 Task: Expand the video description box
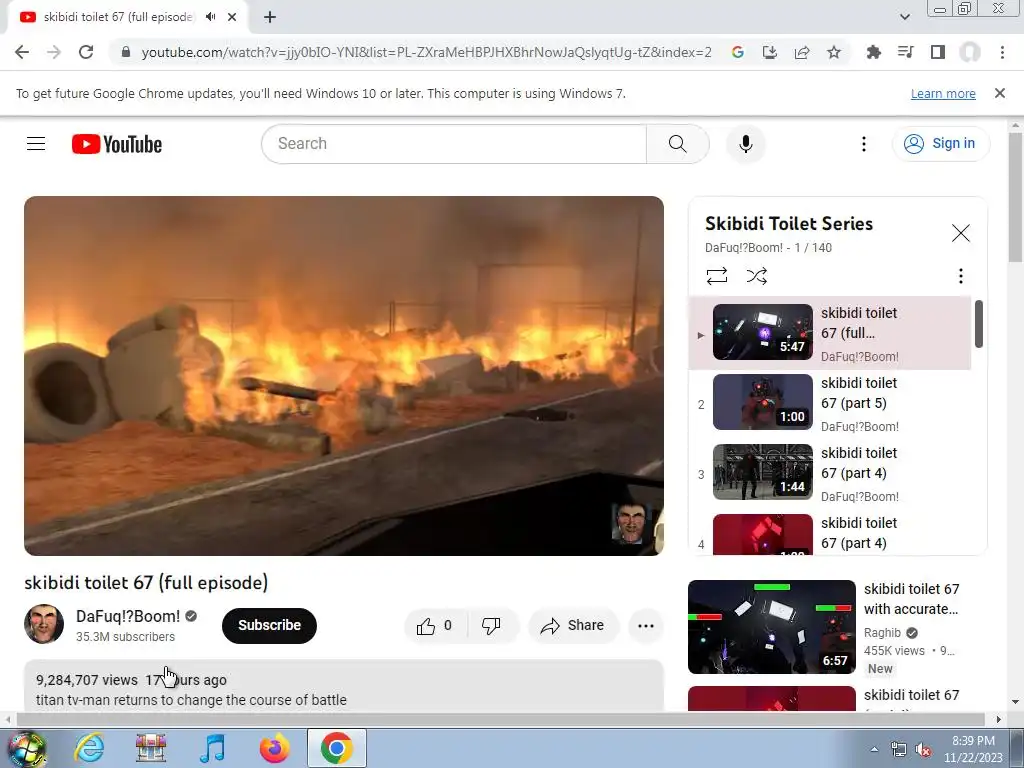coord(344,686)
